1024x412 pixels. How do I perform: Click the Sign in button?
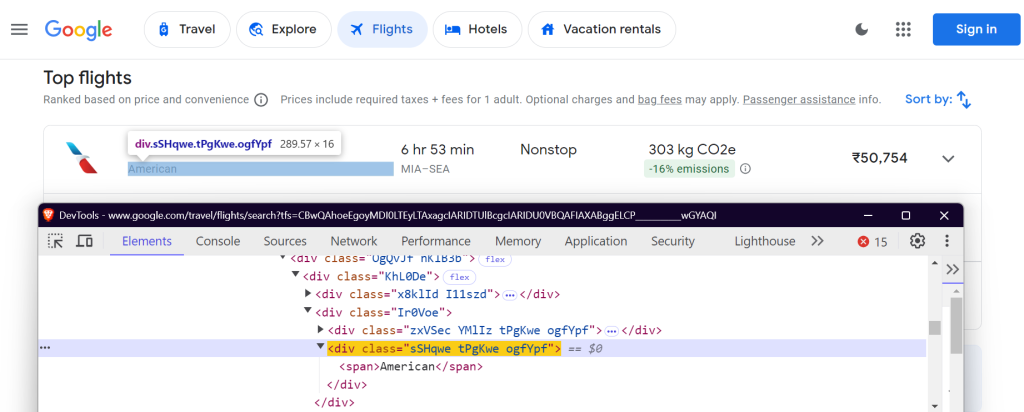click(x=976, y=29)
